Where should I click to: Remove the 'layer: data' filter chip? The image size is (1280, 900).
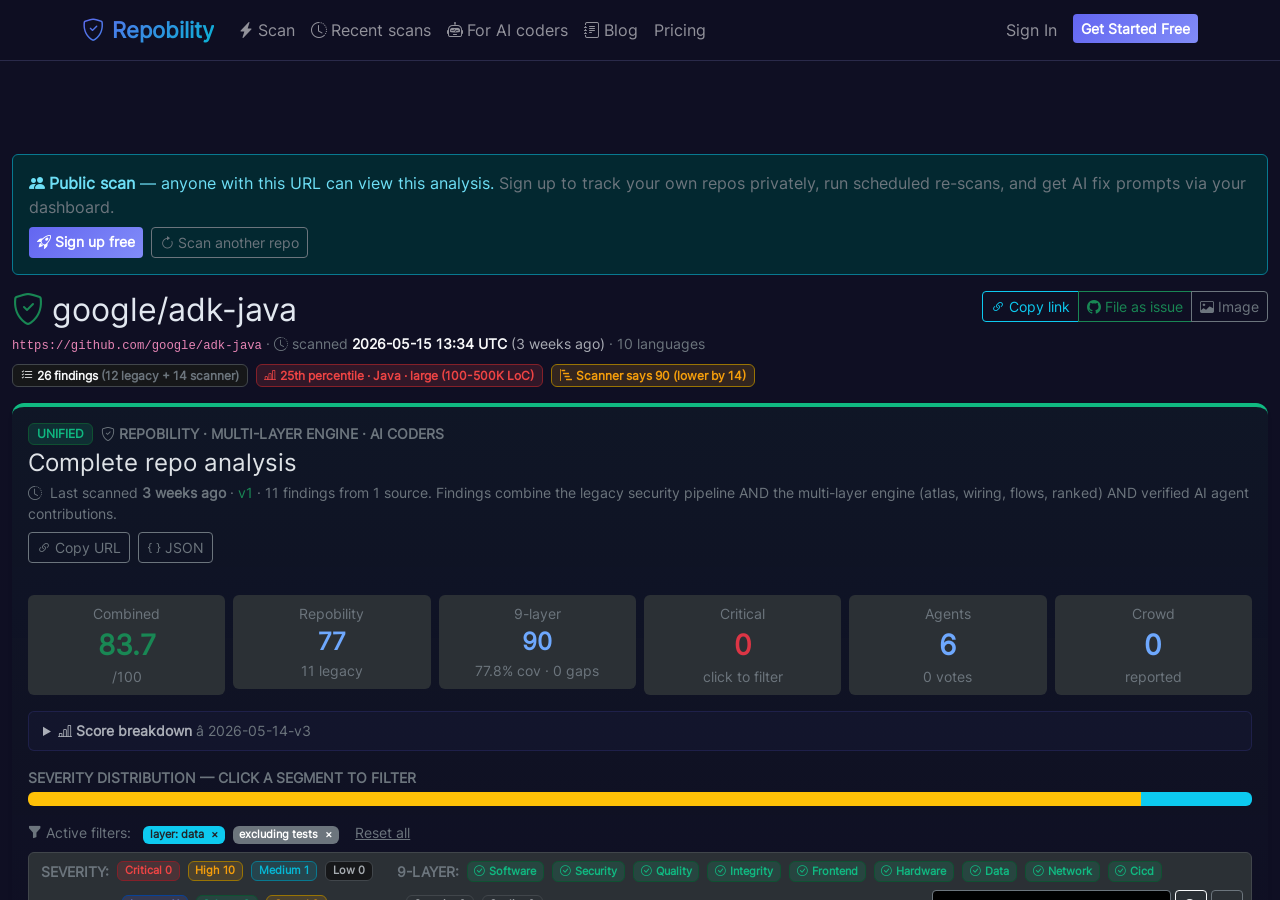(x=214, y=835)
